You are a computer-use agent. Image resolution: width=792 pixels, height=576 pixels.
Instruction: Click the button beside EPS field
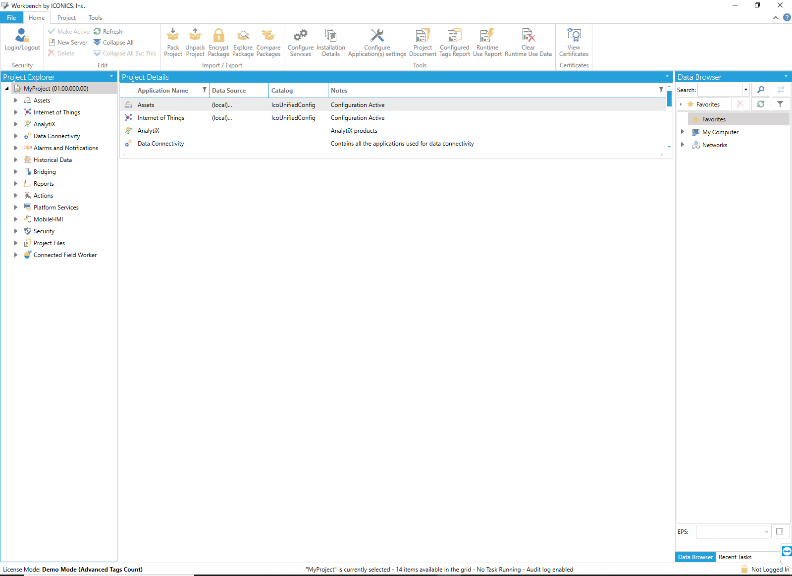(x=780, y=532)
